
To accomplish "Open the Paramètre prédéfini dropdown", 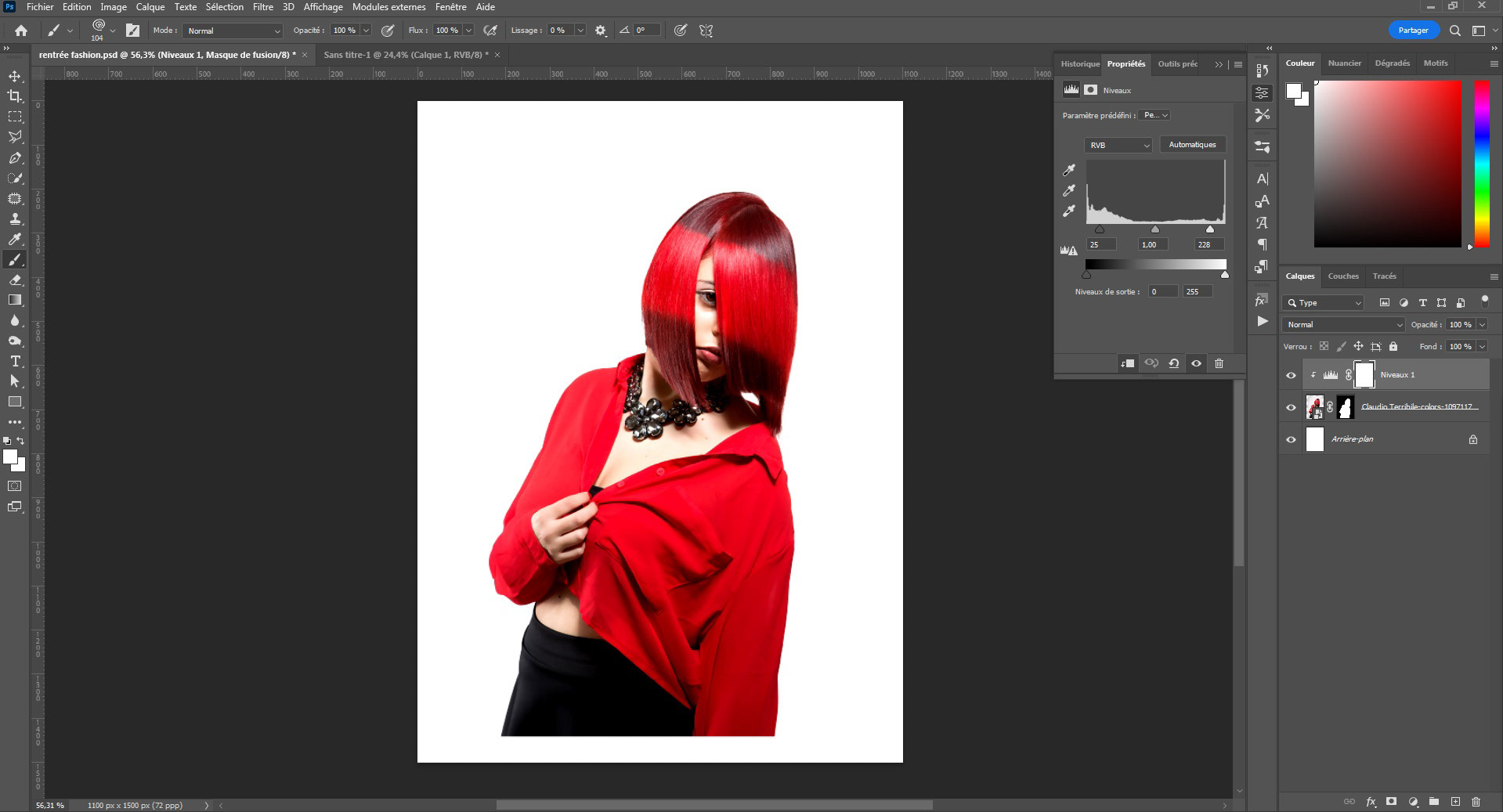I will 1155,115.
